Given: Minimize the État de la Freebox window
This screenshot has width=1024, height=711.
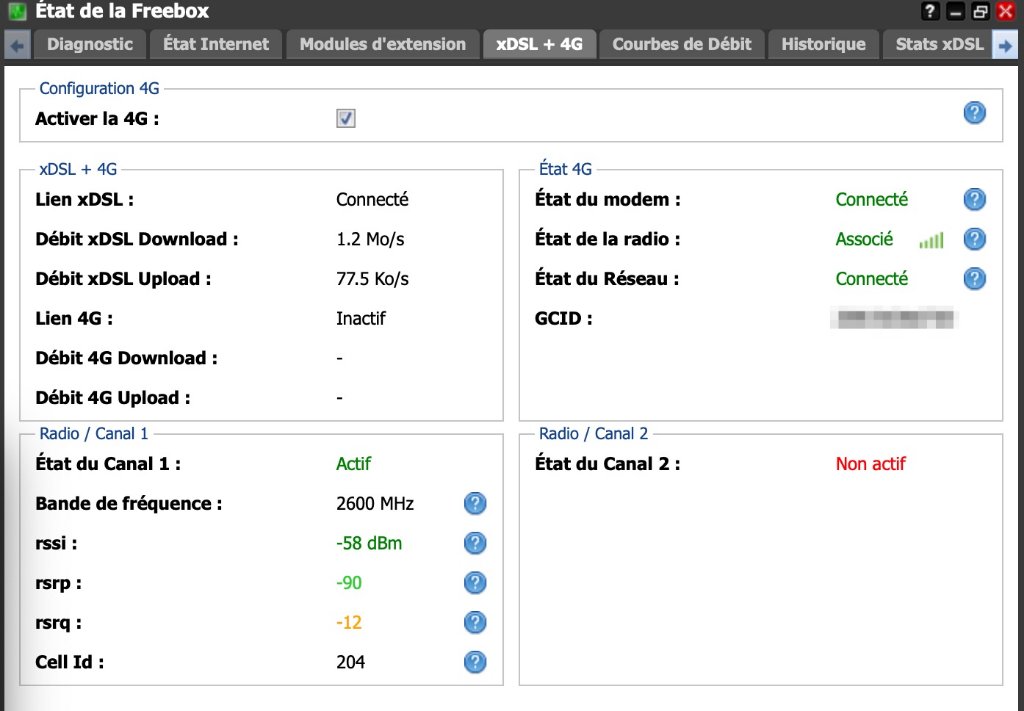Looking at the screenshot, I should 955,11.
